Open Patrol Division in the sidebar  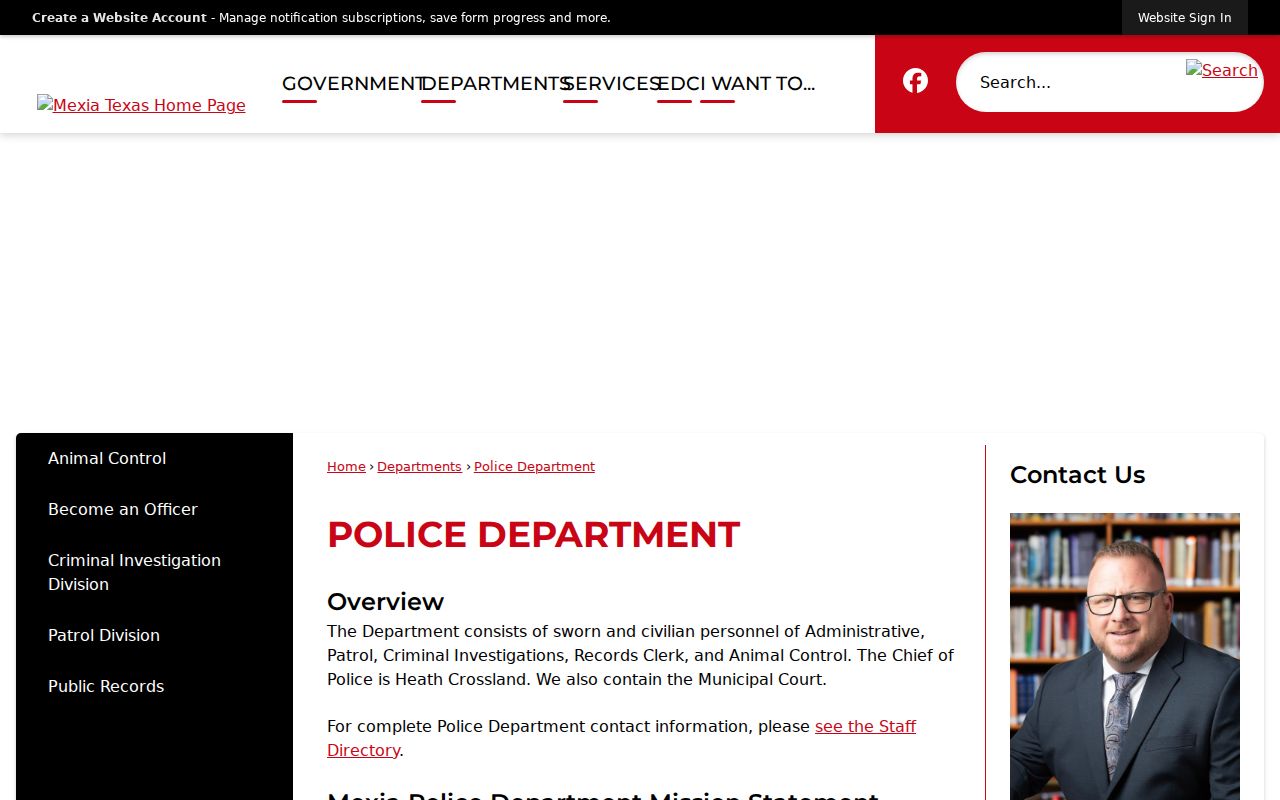pyautogui.click(x=104, y=635)
